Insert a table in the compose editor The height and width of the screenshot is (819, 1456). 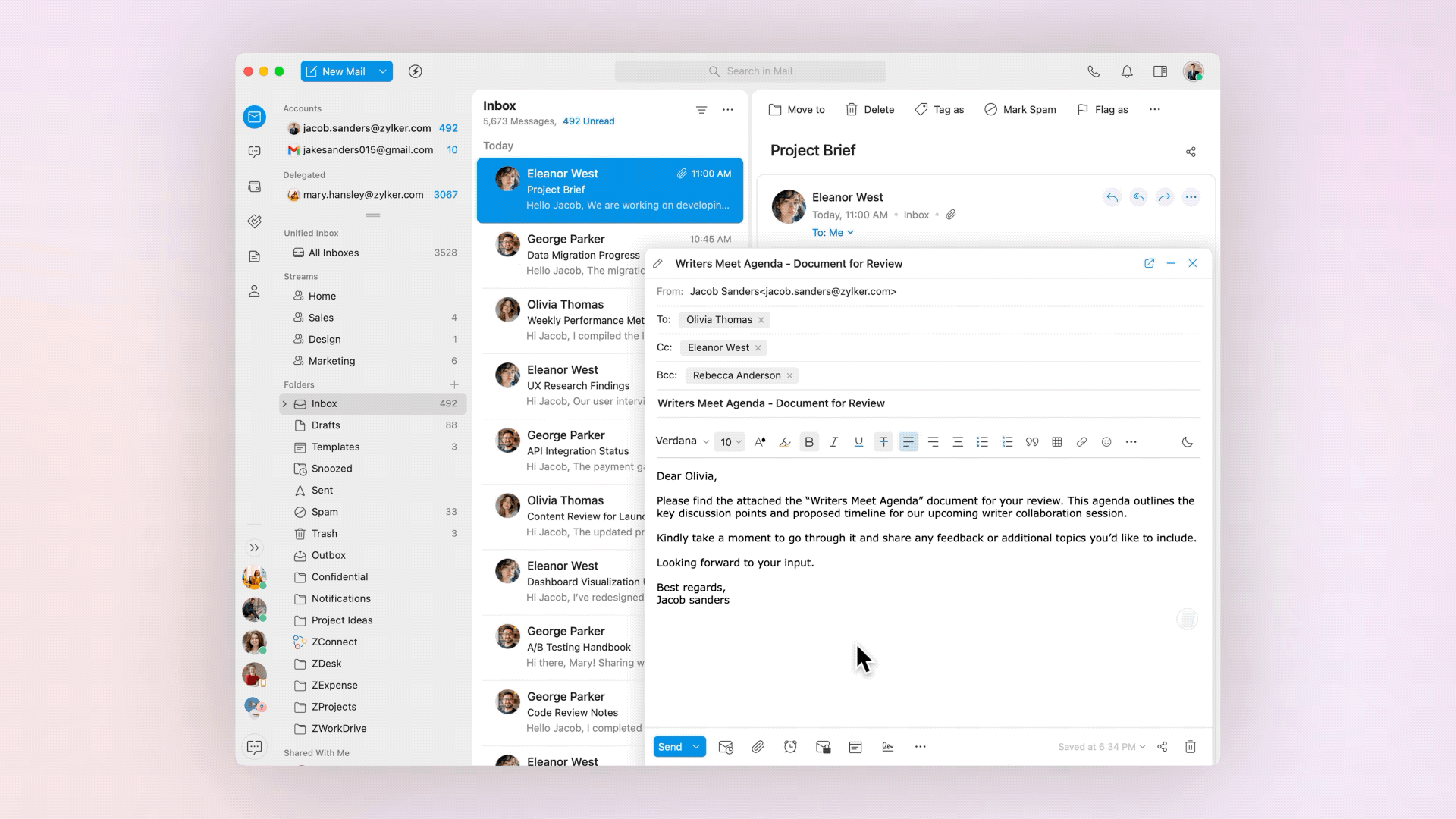tap(1056, 442)
